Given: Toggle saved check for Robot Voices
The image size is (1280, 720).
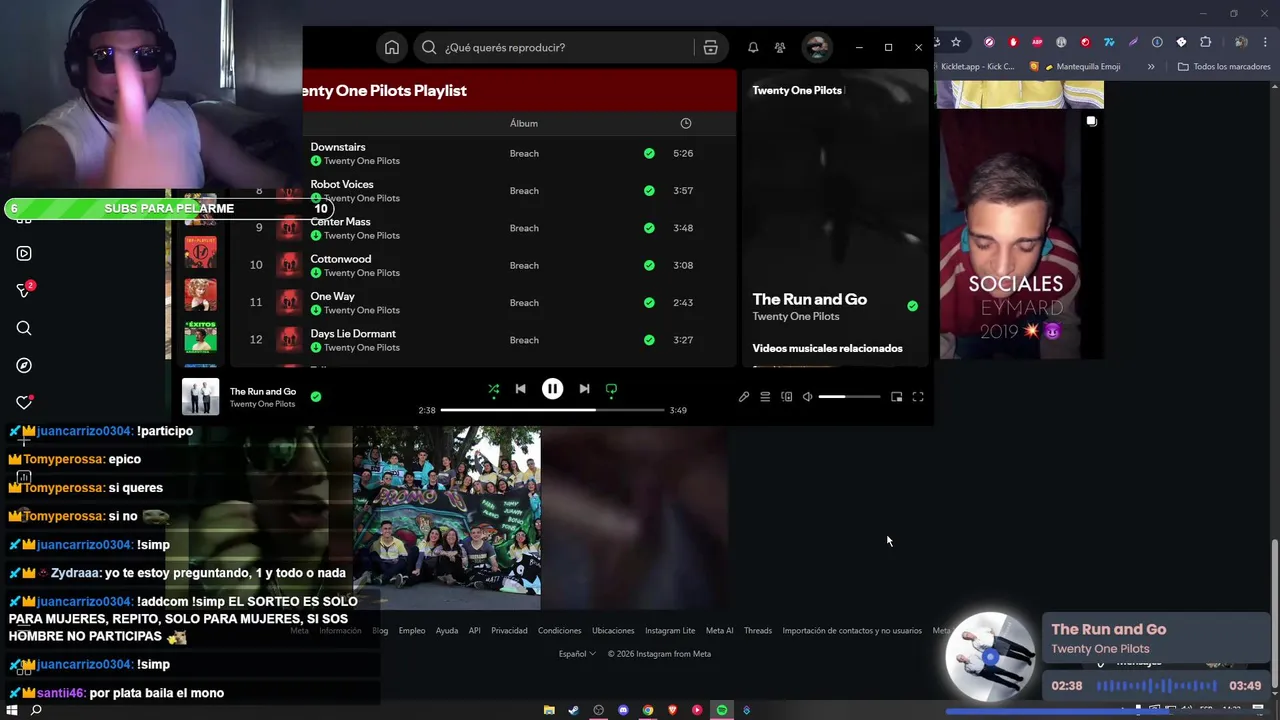Looking at the screenshot, I should point(649,190).
